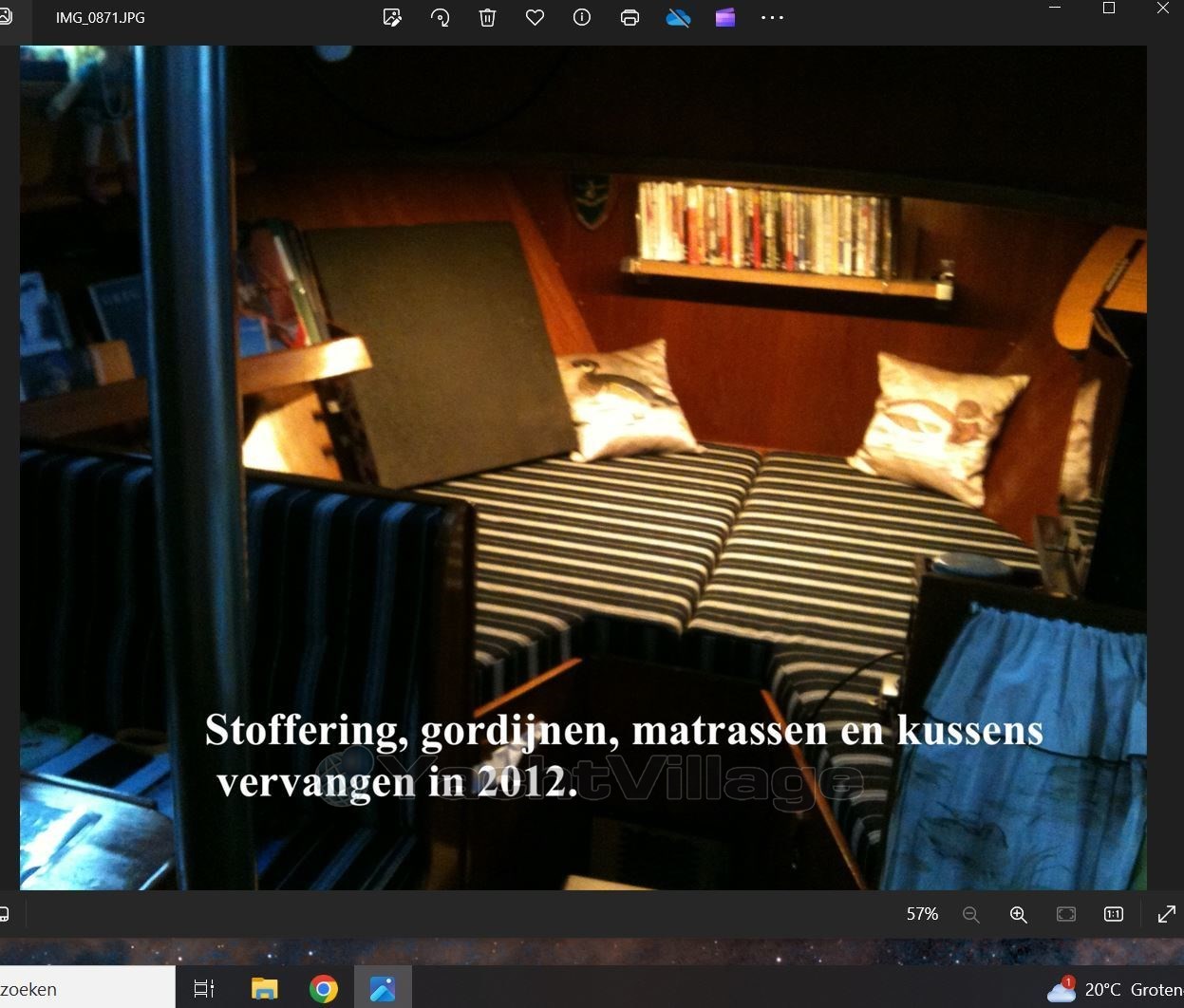Open File Explorer from the taskbar

(x=264, y=989)
